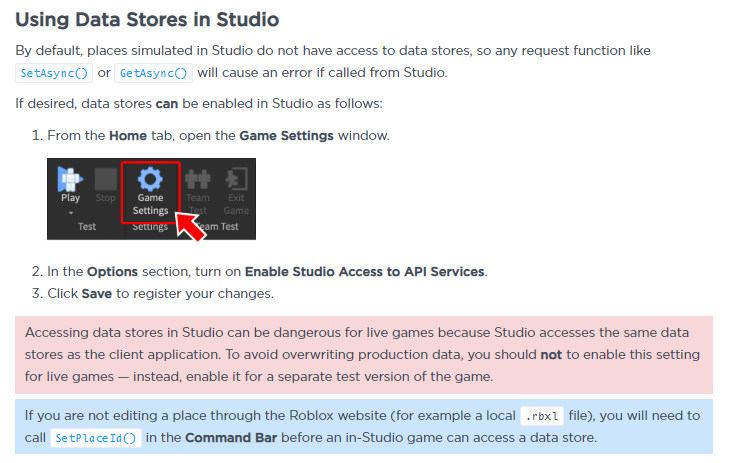733x463 pixels.
Task: Click the Settings group label in toolbar
Action: coord(150,227)
